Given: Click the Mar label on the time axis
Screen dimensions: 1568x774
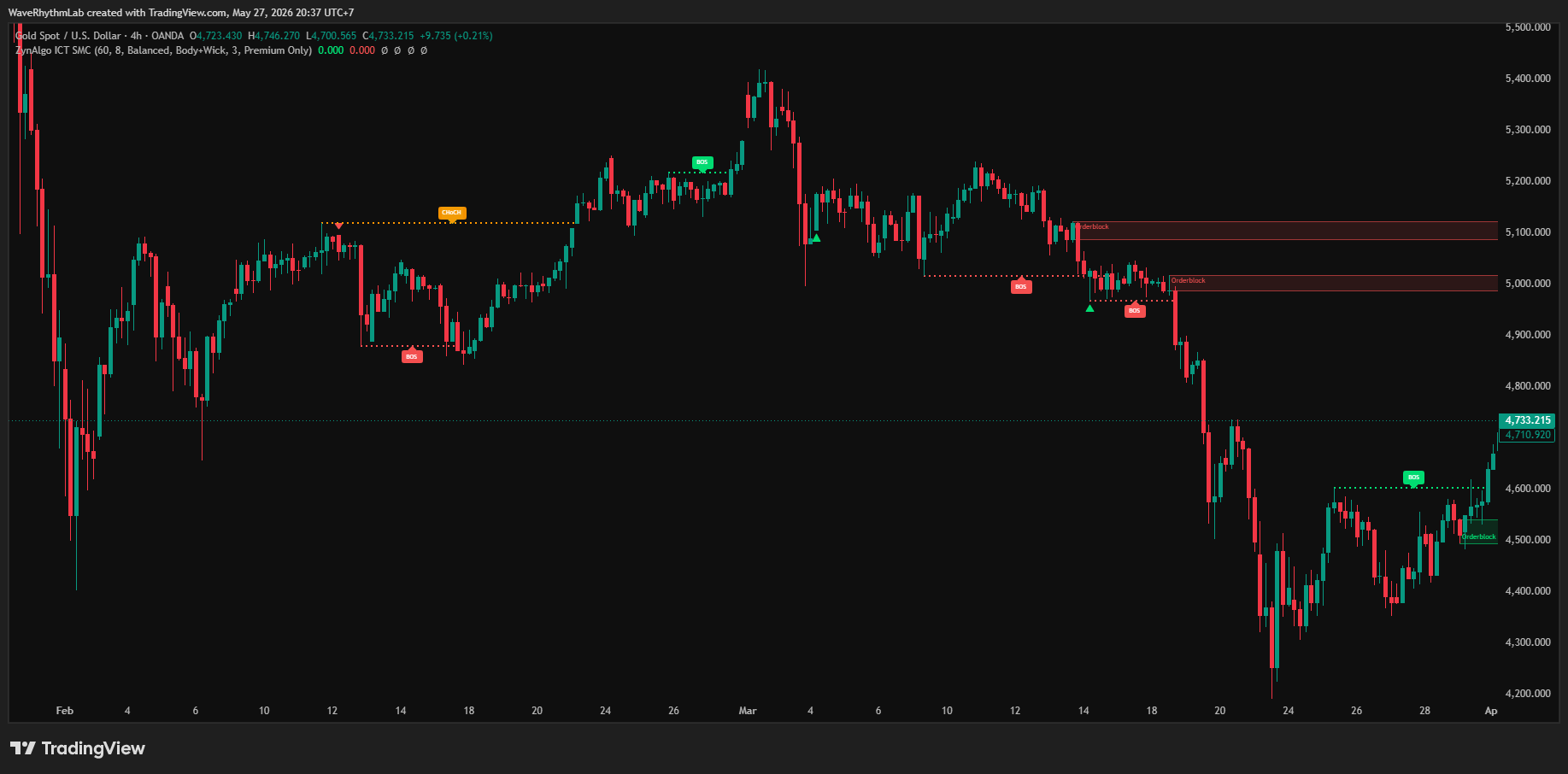Looking at the screenshot, I should coord(748,711).
